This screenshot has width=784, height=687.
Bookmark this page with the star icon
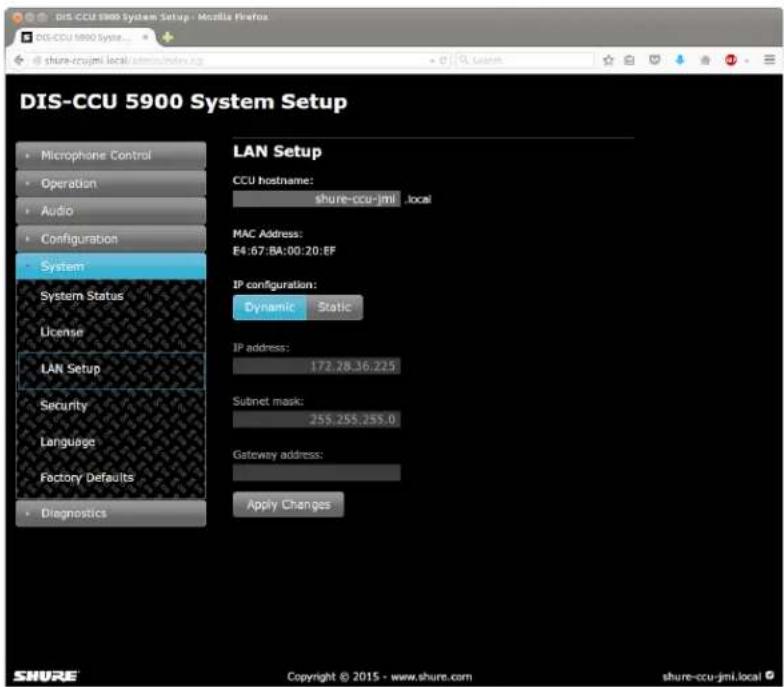point(608,60)
